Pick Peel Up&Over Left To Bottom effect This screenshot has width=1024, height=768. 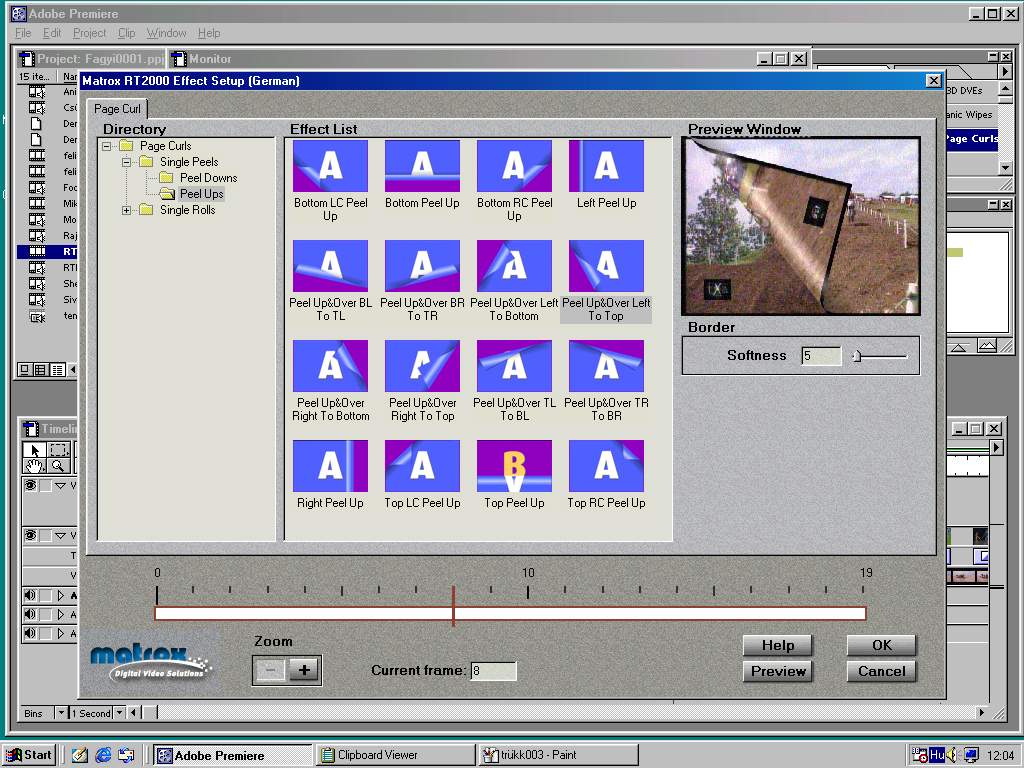click(514, 266)
